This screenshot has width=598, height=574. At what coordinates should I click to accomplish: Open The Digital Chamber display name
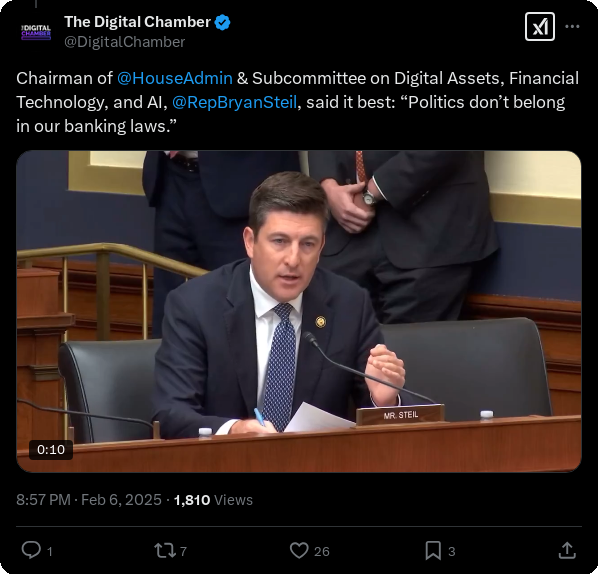point(137,22)
